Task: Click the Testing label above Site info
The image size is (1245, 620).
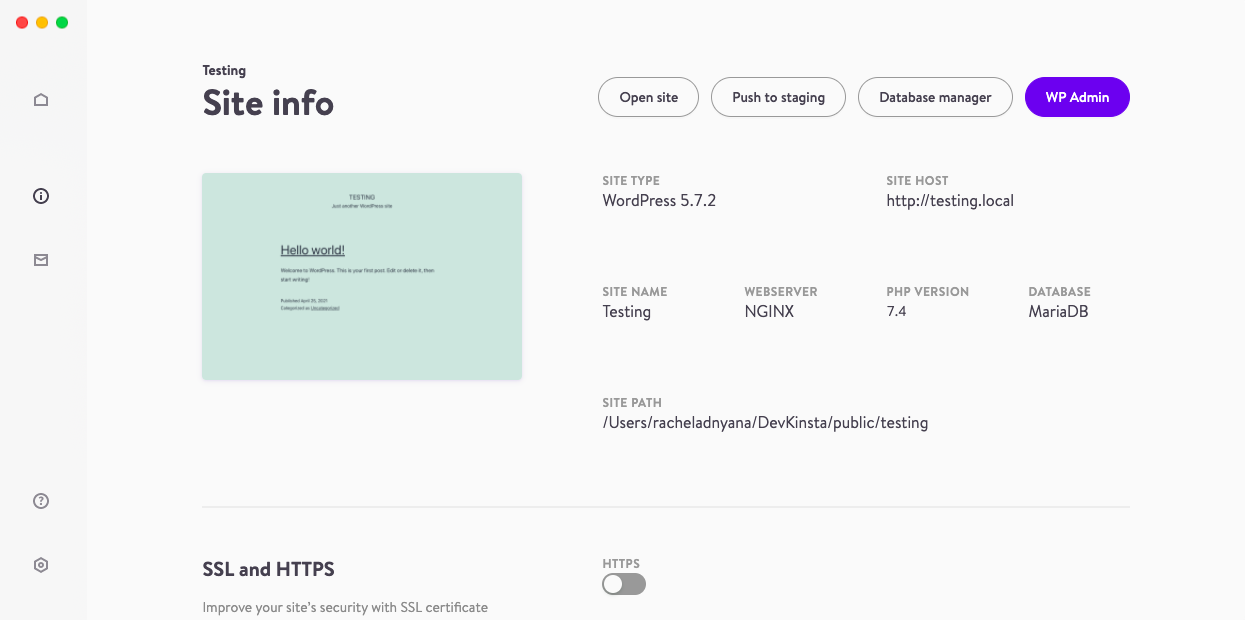Action: [224, 71]
